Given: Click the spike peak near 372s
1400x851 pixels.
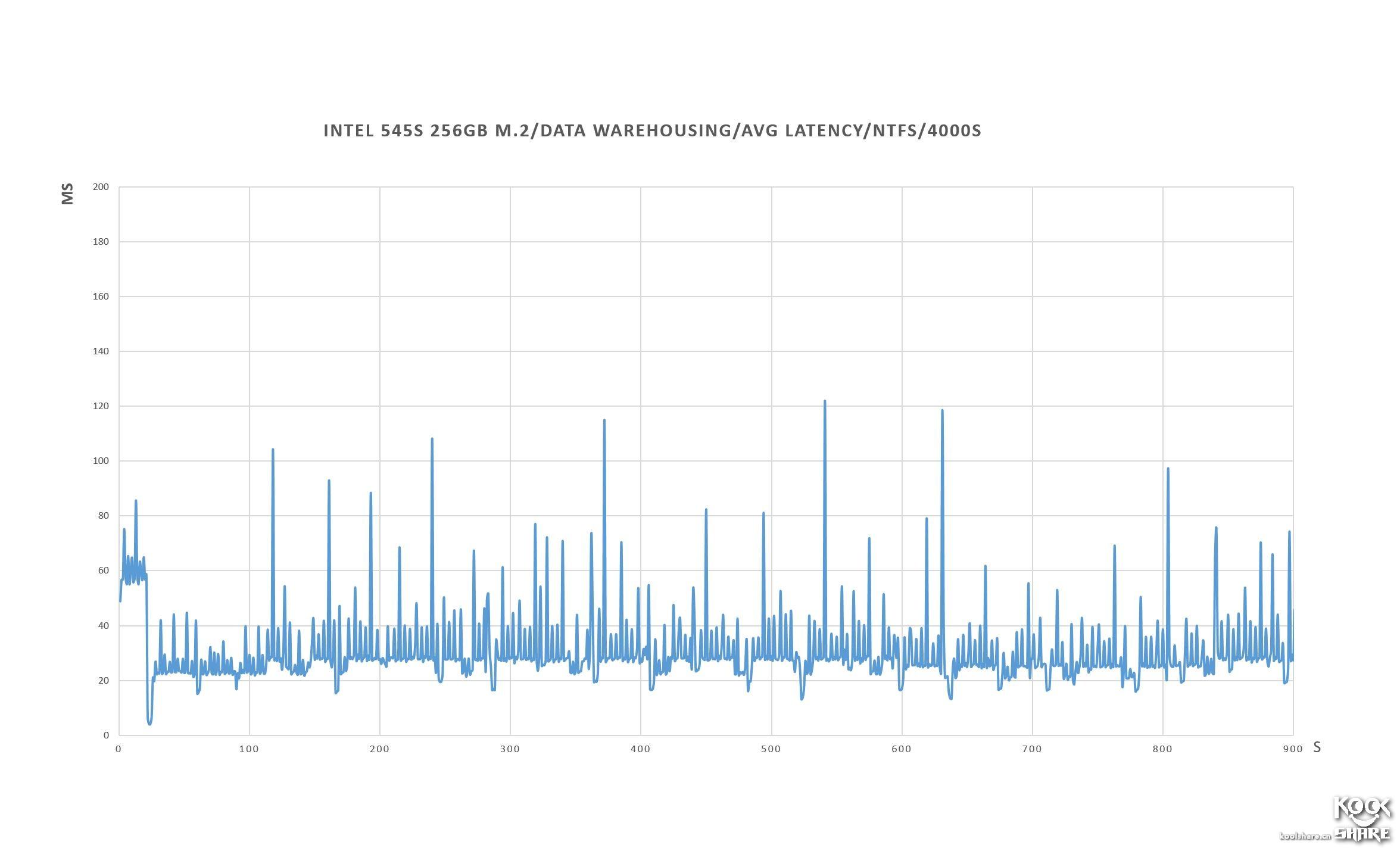Looking at the screenshot, I should [x=604, y=420].
